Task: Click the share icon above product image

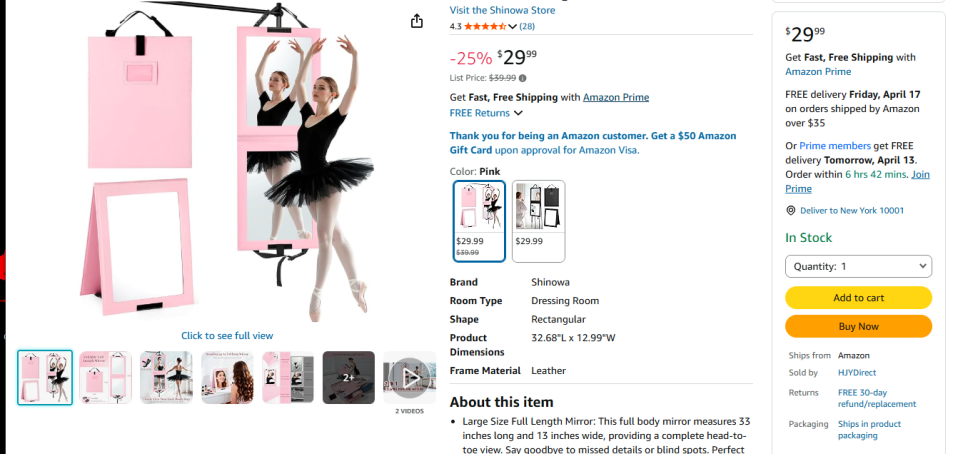Action: pos(417,21)
